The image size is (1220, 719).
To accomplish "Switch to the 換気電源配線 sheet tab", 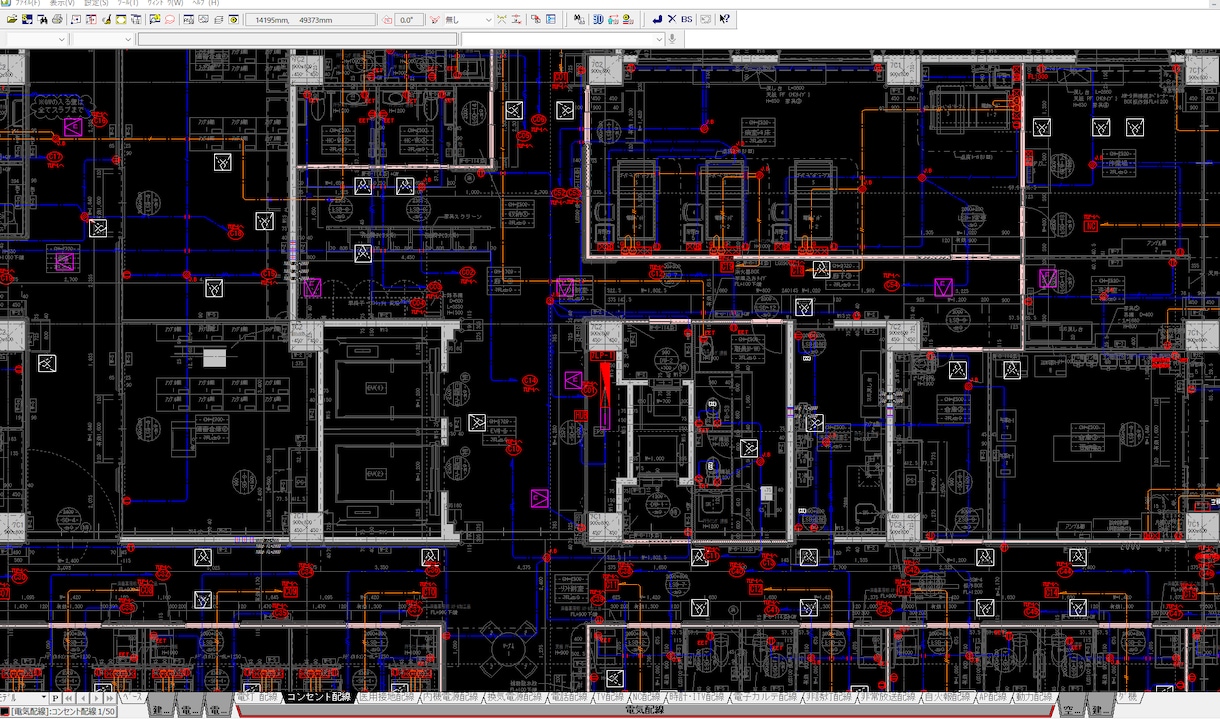I will 514,697.
